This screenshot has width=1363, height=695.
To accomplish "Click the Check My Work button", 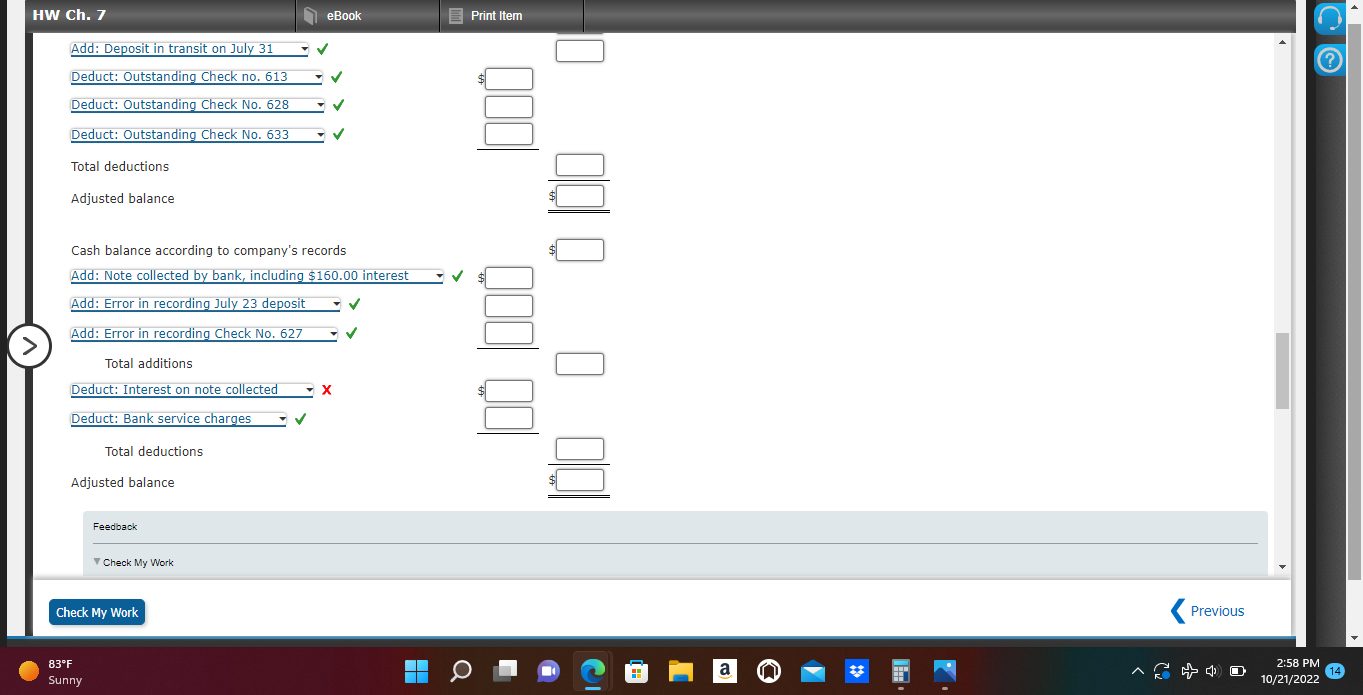I will pyautogui.click(x=97, y=612).
